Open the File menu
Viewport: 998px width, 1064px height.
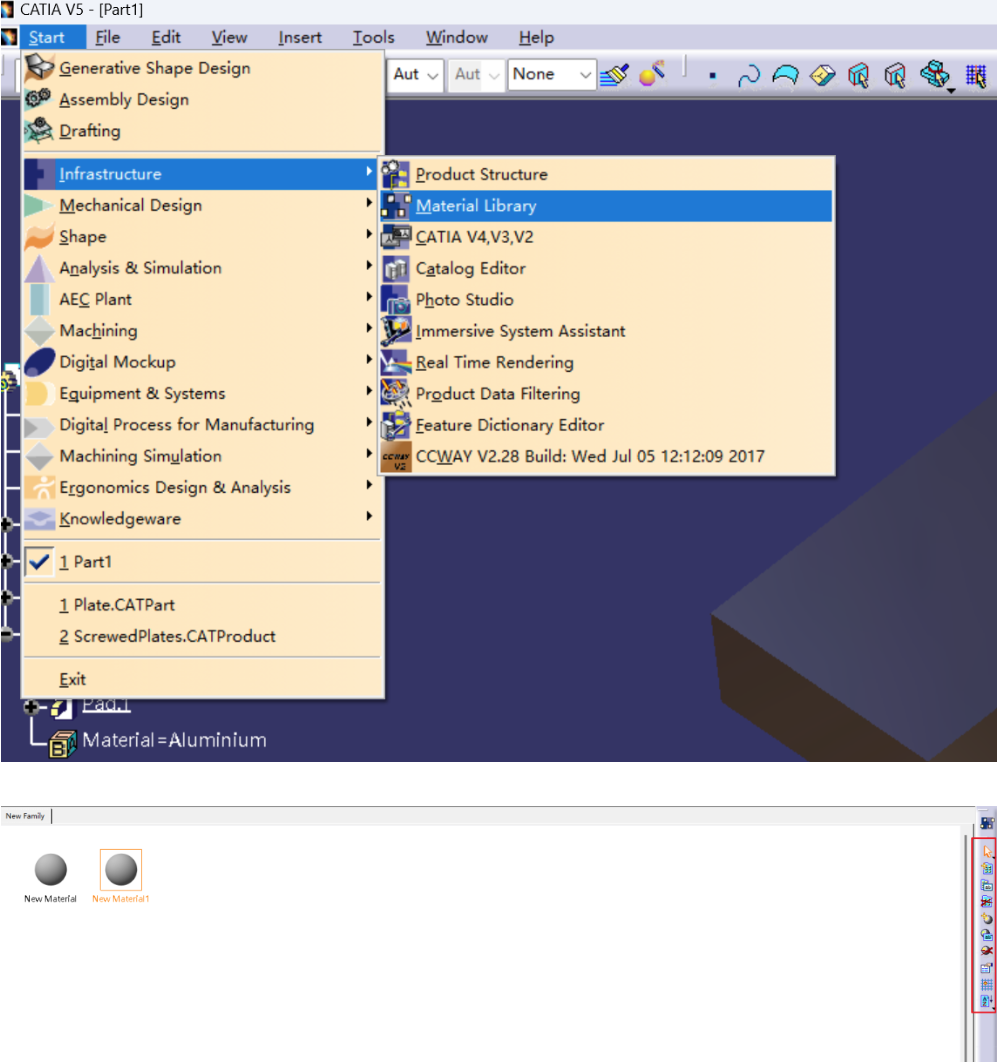[107, 37]
